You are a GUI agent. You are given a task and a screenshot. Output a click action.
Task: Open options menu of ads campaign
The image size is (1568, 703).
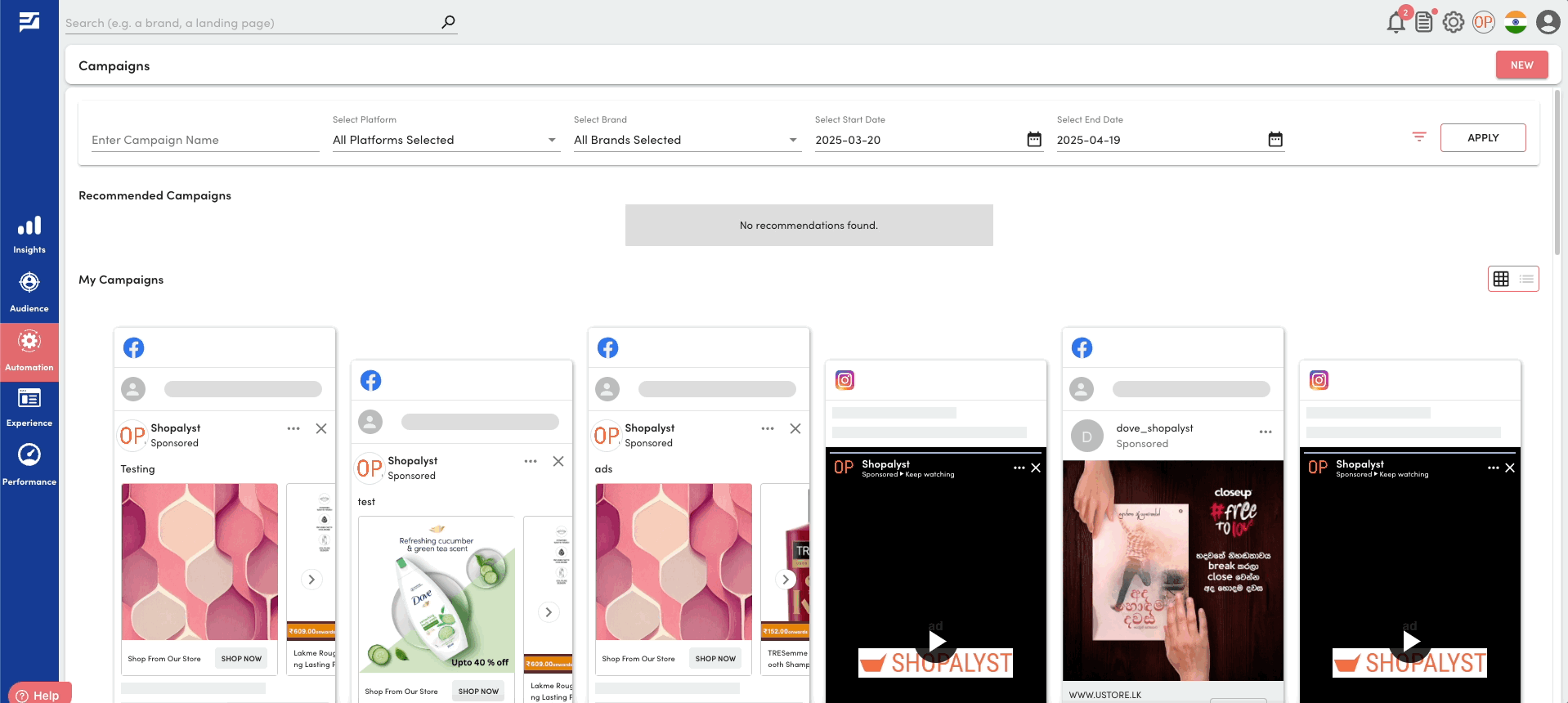(x=768, y=428)
